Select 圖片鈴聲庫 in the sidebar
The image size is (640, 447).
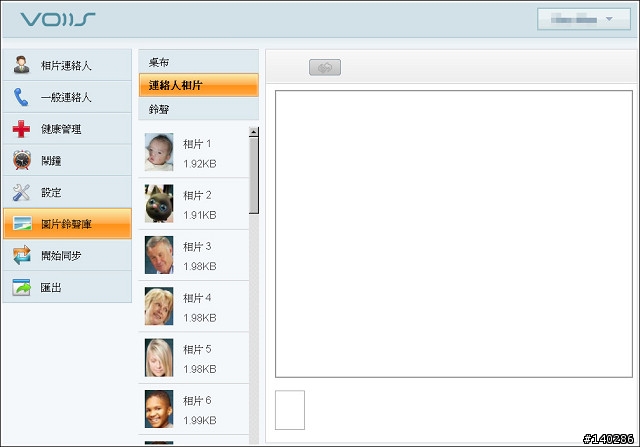pos(67,224)
